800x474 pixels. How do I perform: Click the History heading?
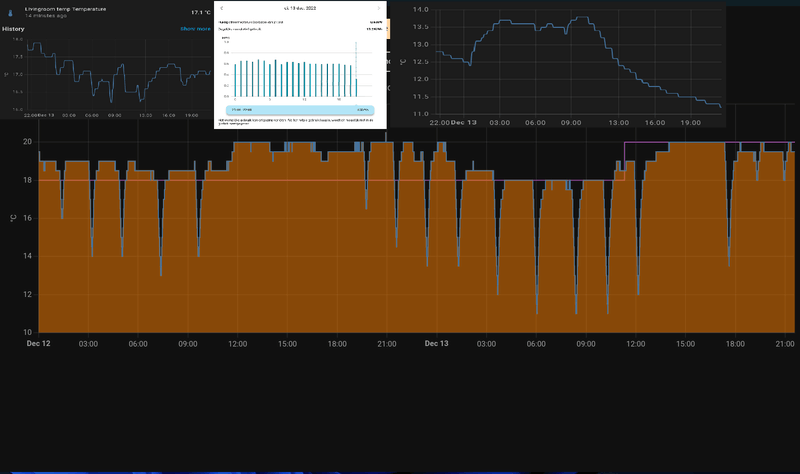(13, 29)
